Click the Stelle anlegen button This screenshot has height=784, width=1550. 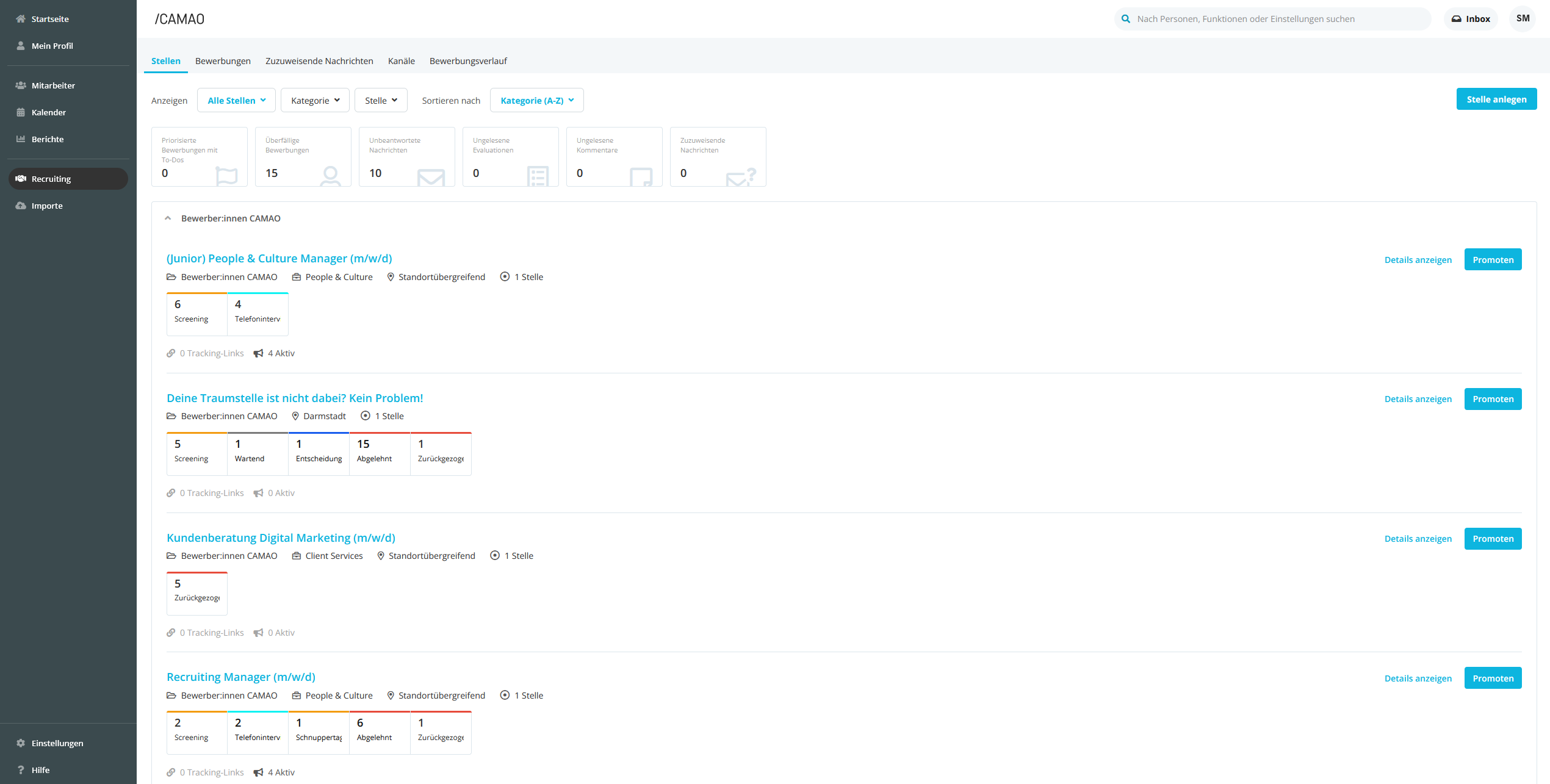(x=1496, y=99)
